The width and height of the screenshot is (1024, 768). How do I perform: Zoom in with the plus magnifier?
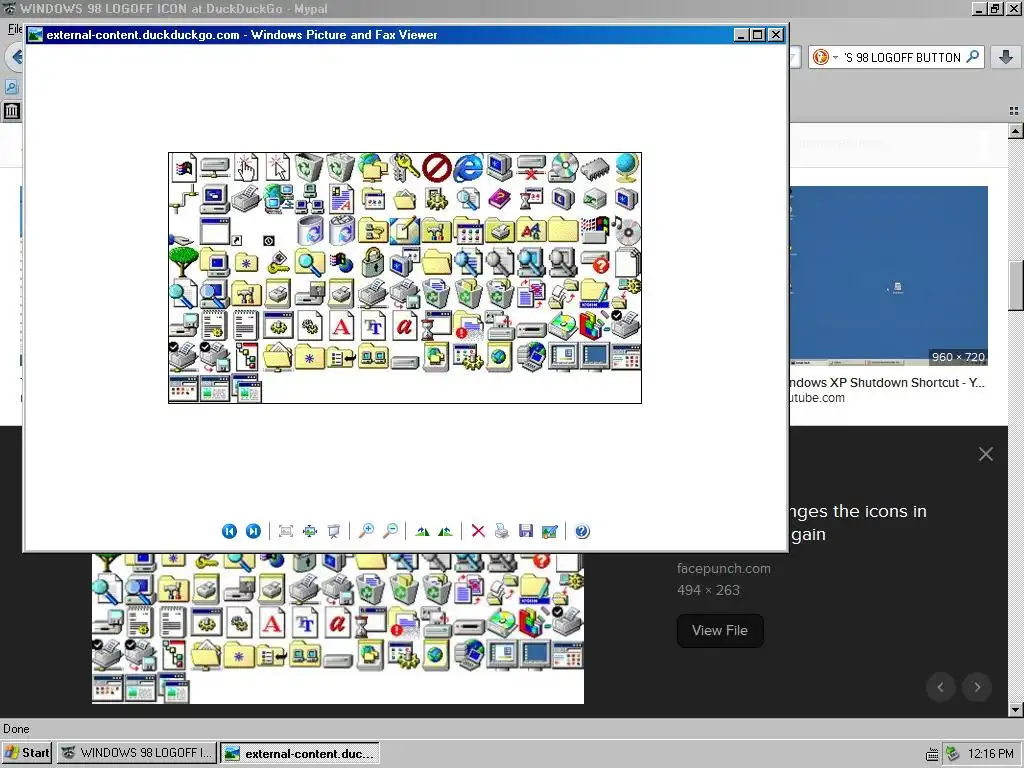click(x=366, y=531)
